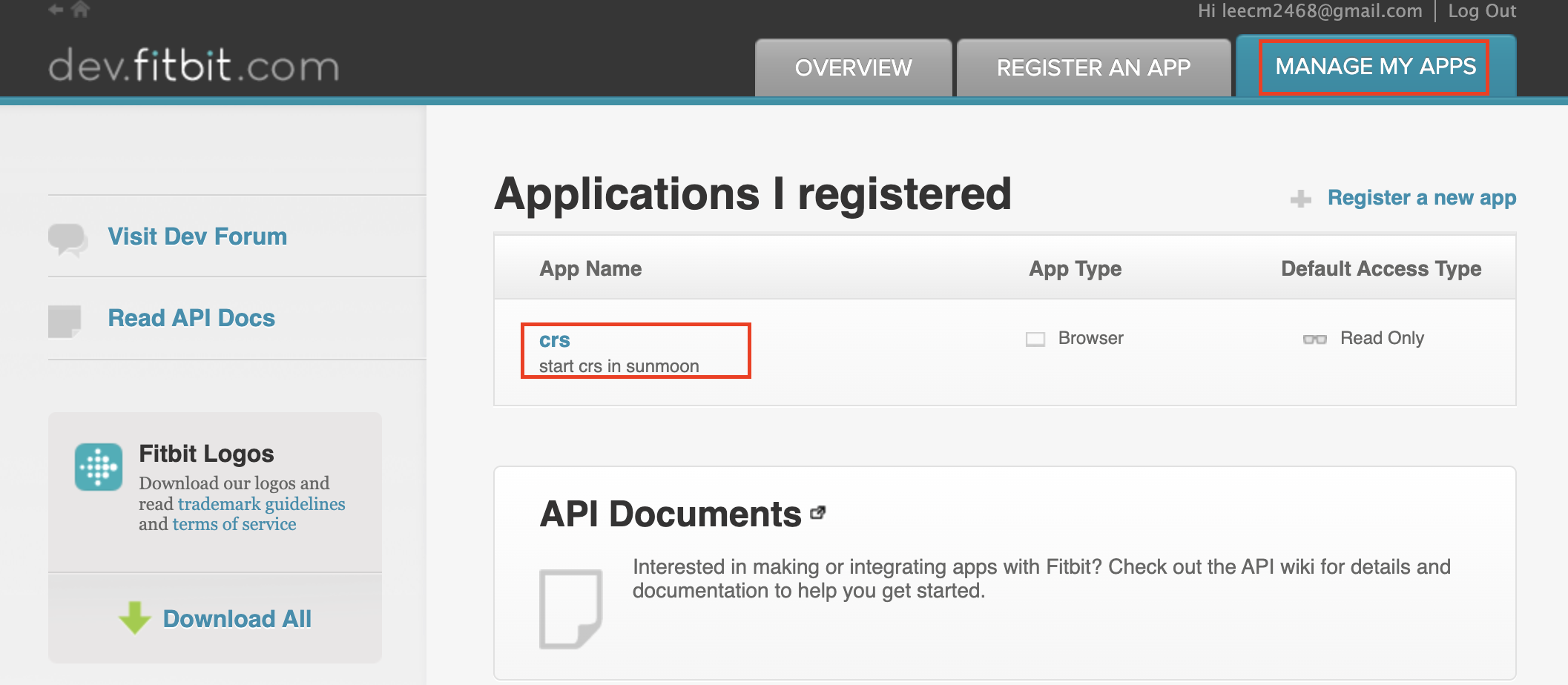Click the 'start crs in sunmoon' description

[619, 366]
